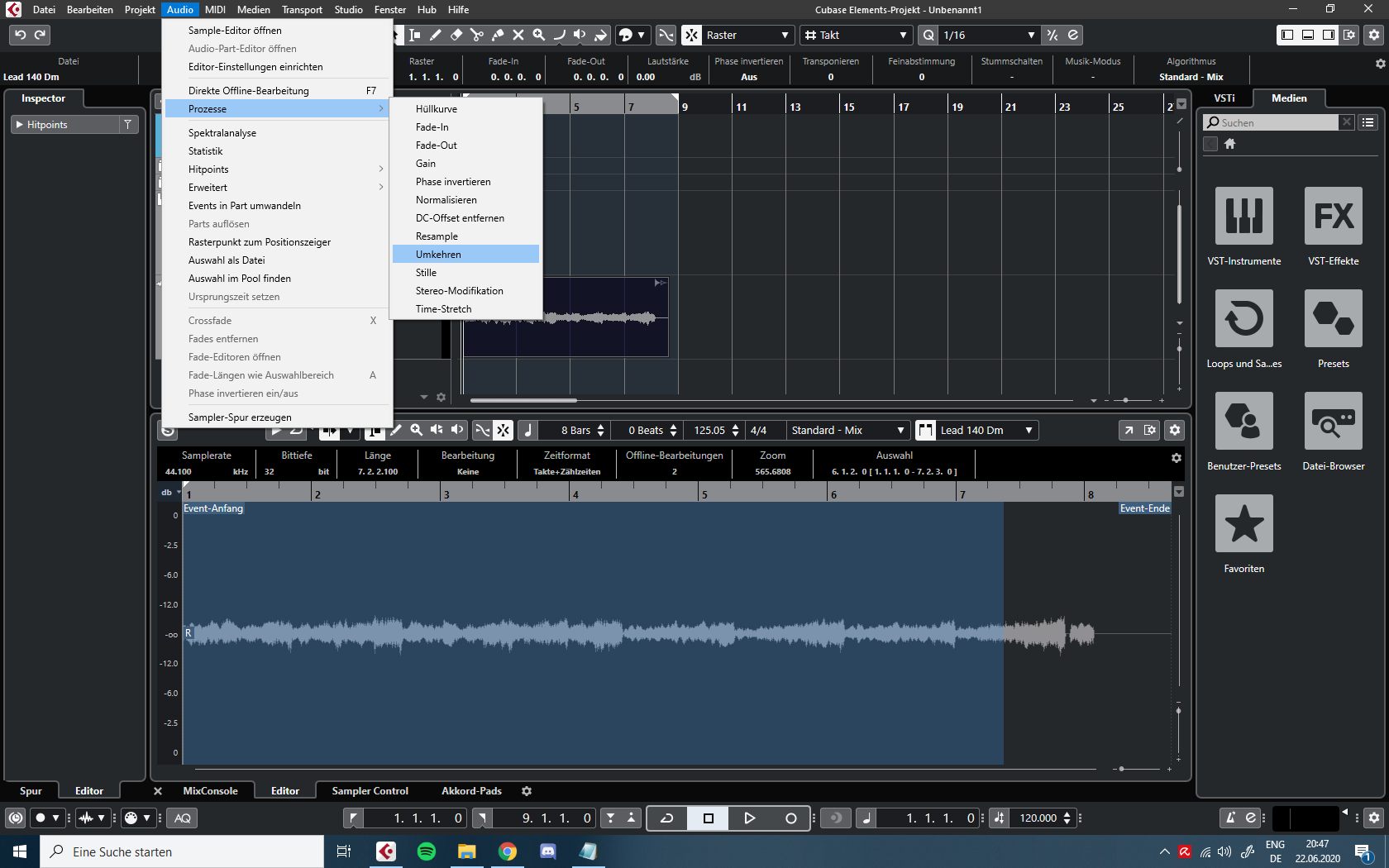Open the editor in a separate window
This screenshot has width=1389, height=868.
(1129, 431)
